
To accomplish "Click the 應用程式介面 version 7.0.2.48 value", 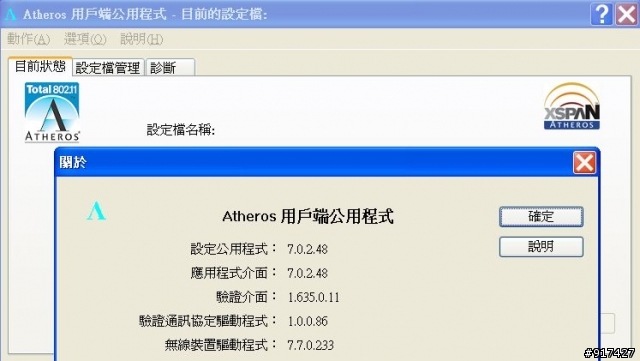I will click(x=307, y=273).
